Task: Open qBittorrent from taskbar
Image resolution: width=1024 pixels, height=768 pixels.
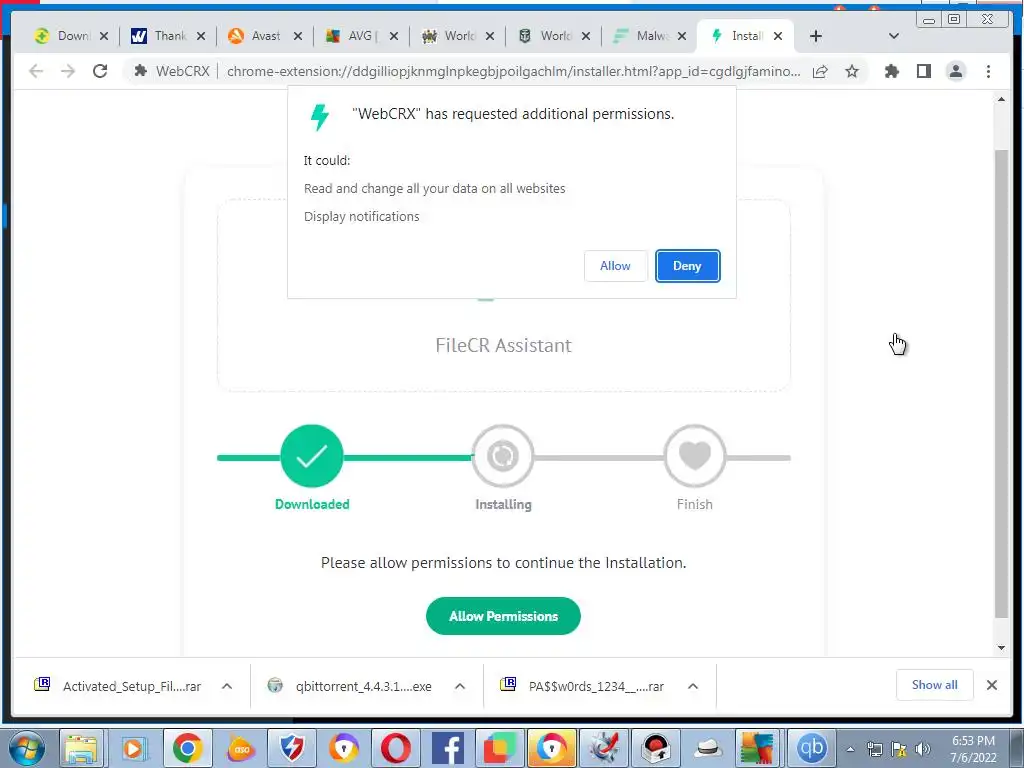Action: click(x=812, y=748)
